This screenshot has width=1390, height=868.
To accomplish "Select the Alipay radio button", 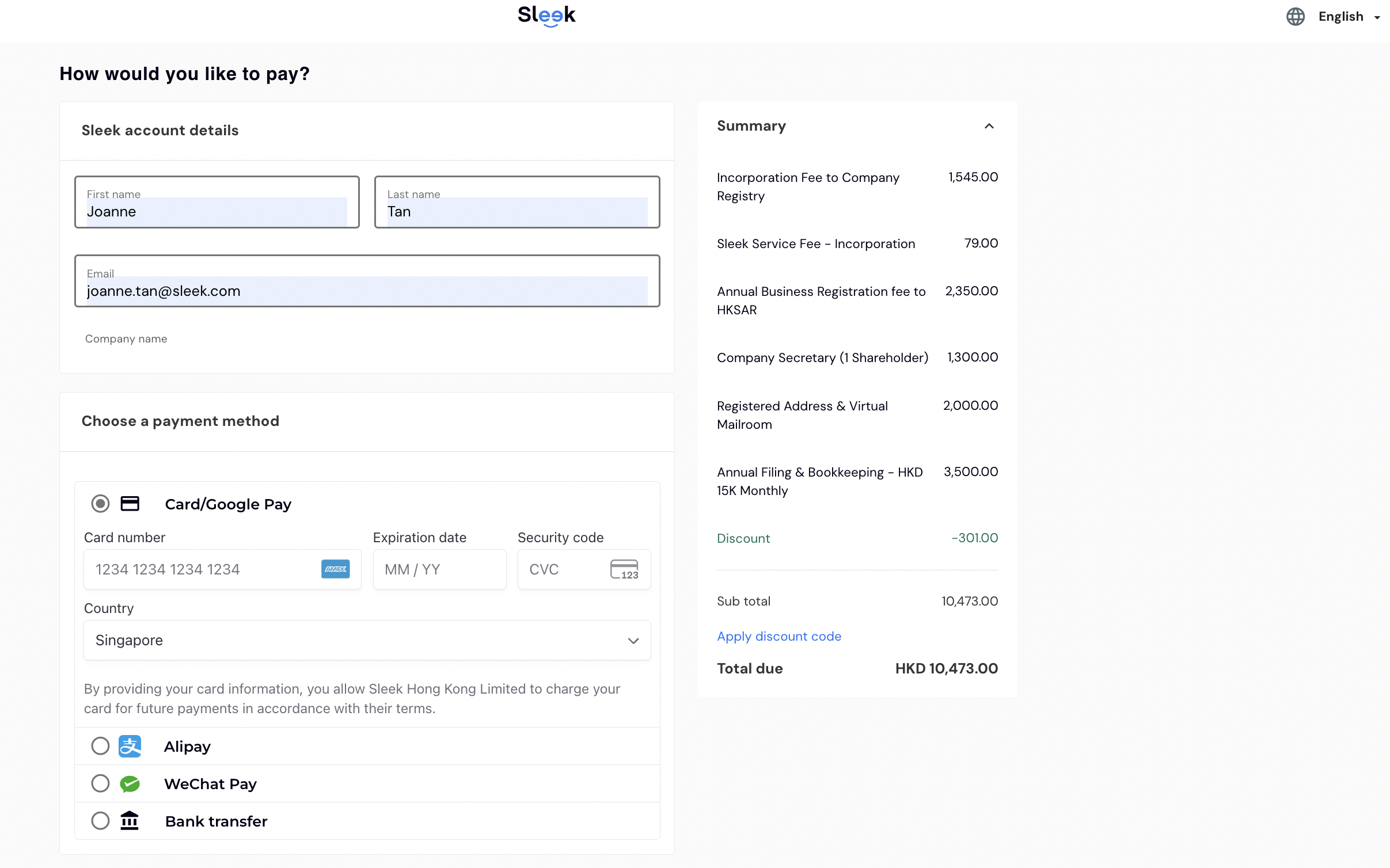I will coord(100,746).
